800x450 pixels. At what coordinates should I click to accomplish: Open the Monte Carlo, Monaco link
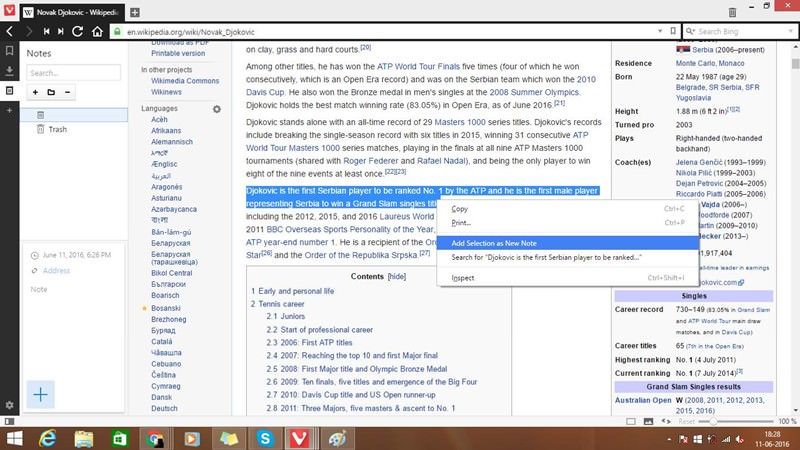click(x=710, y=63)
